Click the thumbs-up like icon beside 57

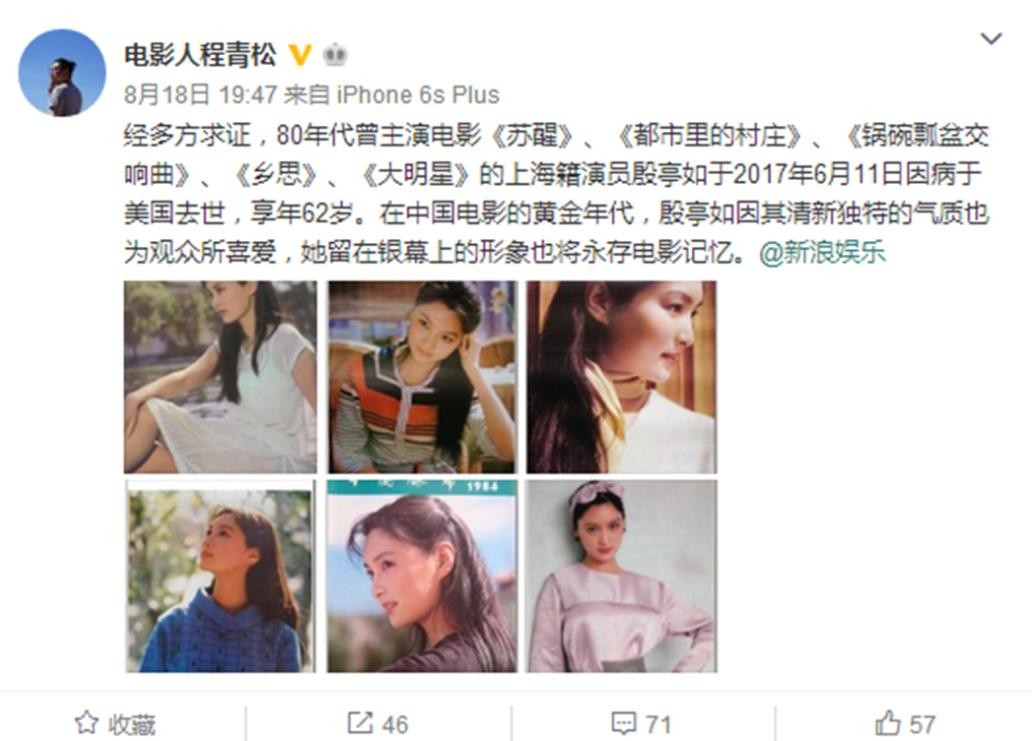tap(888, 723)
